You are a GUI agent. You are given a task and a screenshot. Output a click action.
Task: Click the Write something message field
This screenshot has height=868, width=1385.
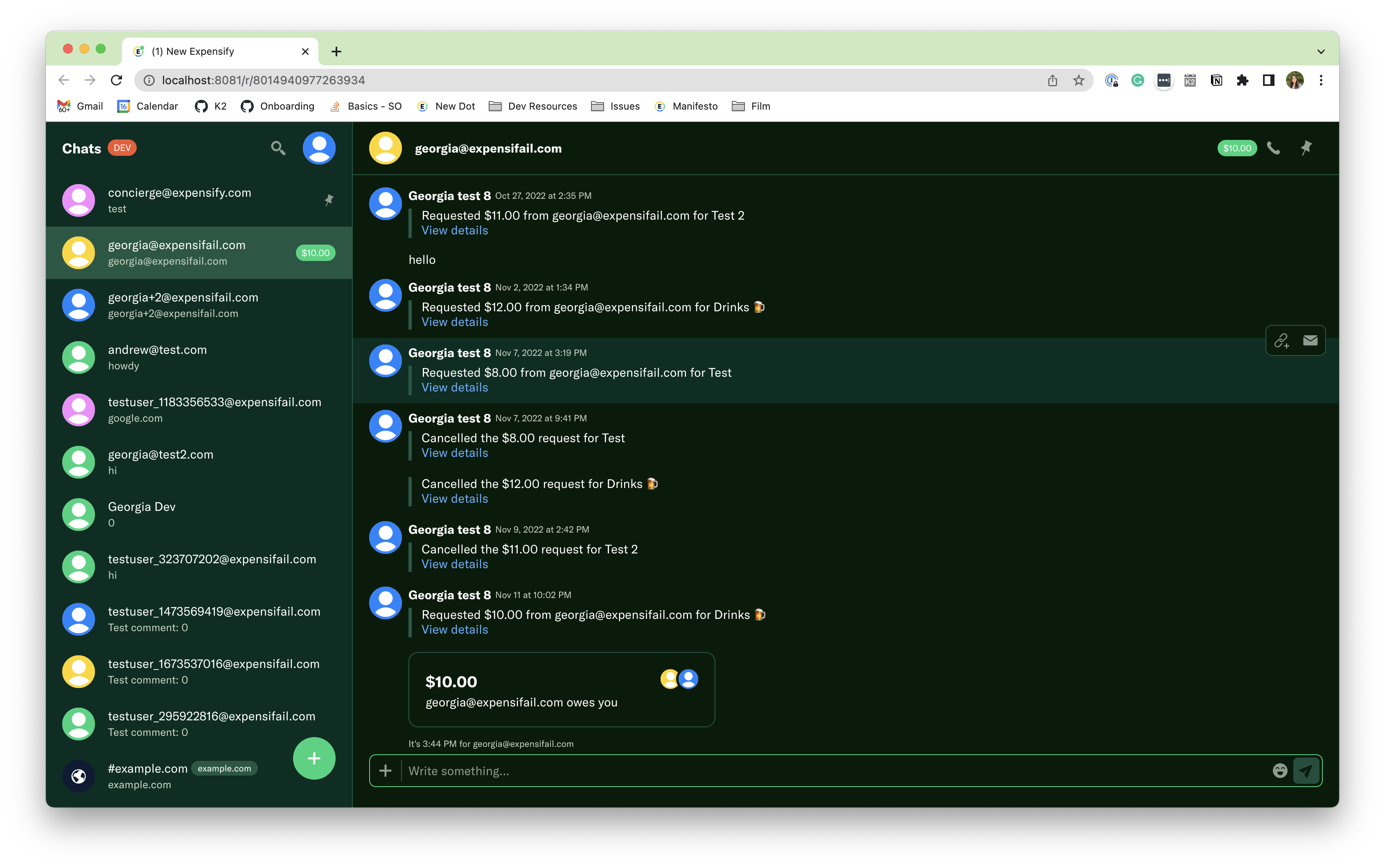pyautogui.click(x=832, y=770)
